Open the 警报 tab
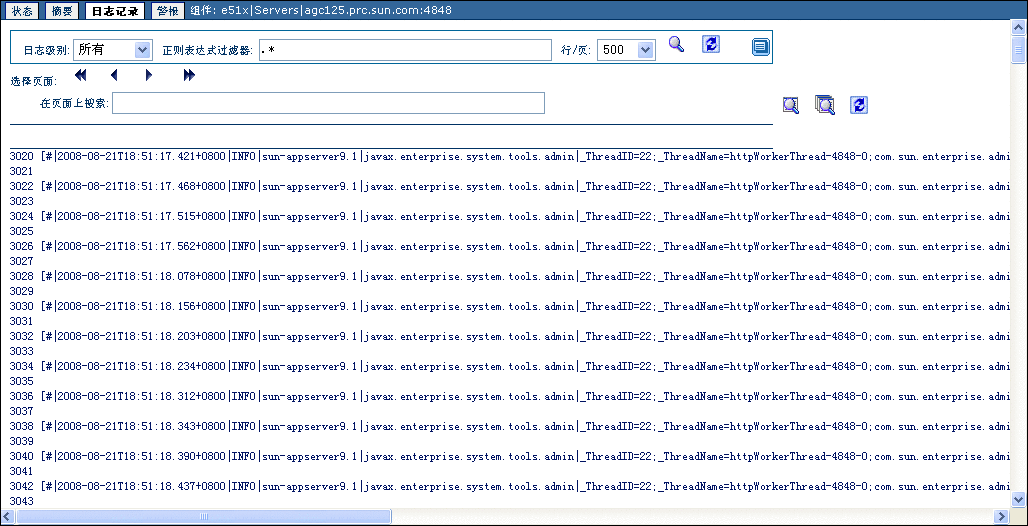The image size is (1028, 526). [167, 11]
